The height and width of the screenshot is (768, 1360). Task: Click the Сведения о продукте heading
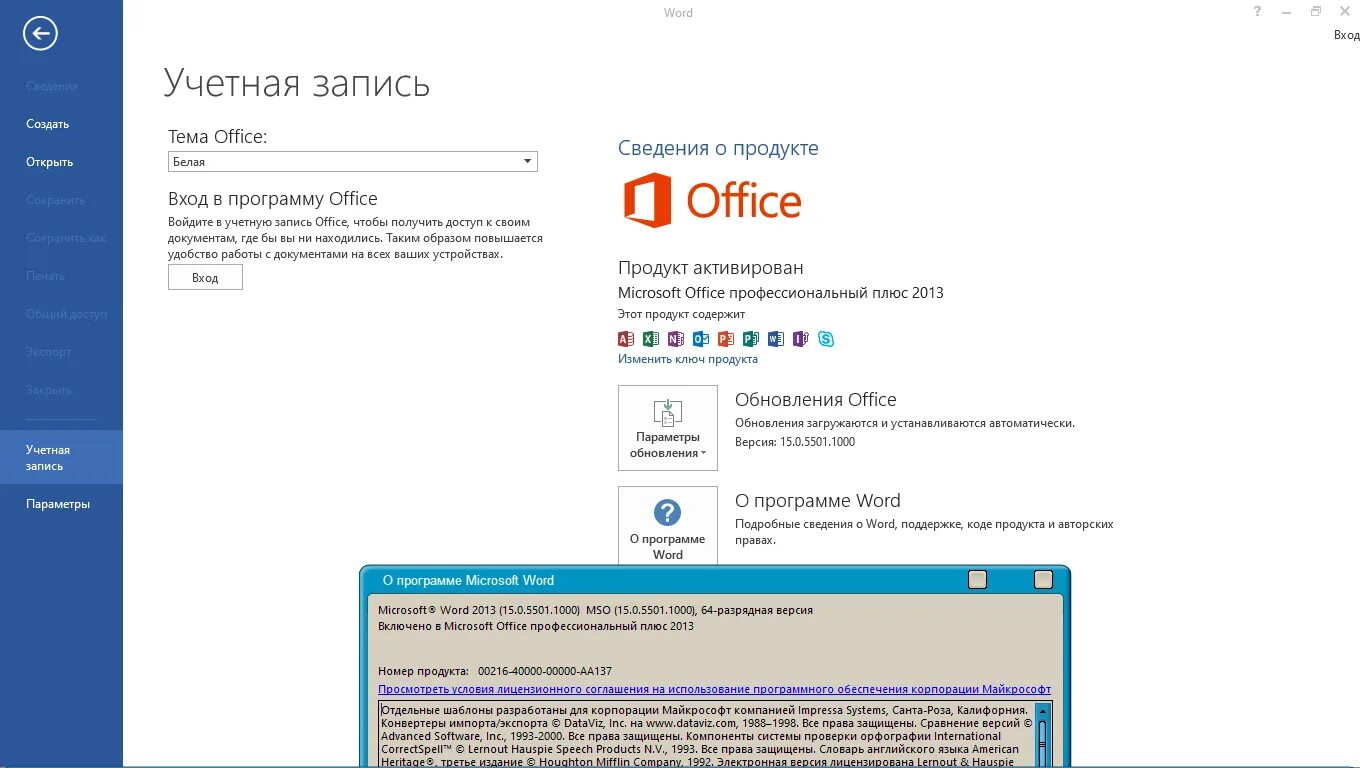click(718, 148)
